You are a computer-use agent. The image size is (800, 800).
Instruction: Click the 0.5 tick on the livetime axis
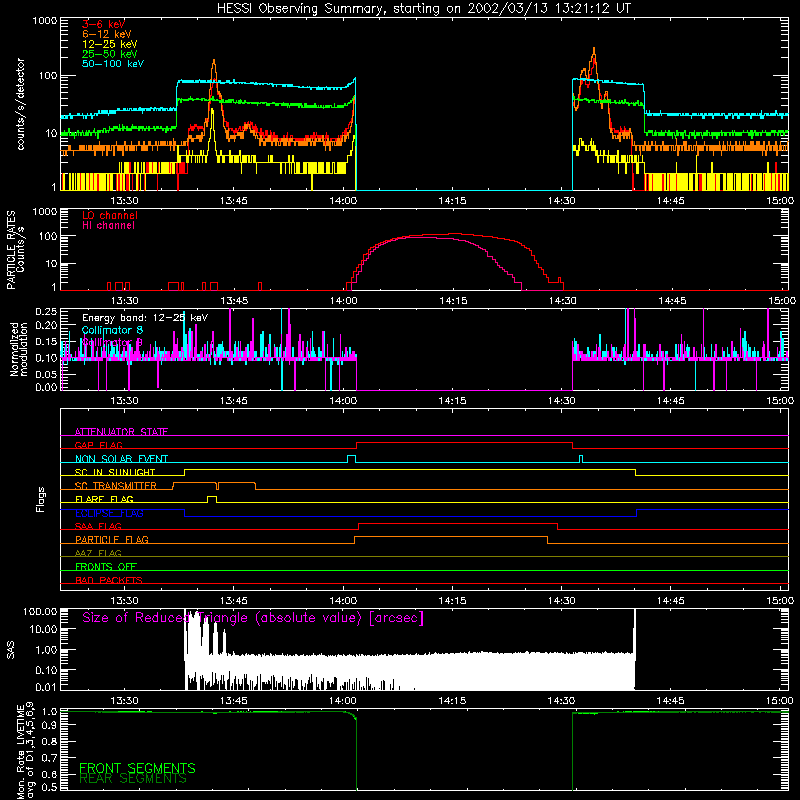point(49,787)
